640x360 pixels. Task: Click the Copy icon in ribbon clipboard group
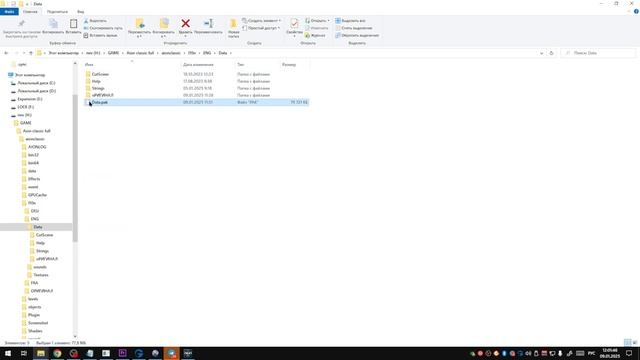click(53, 24)
